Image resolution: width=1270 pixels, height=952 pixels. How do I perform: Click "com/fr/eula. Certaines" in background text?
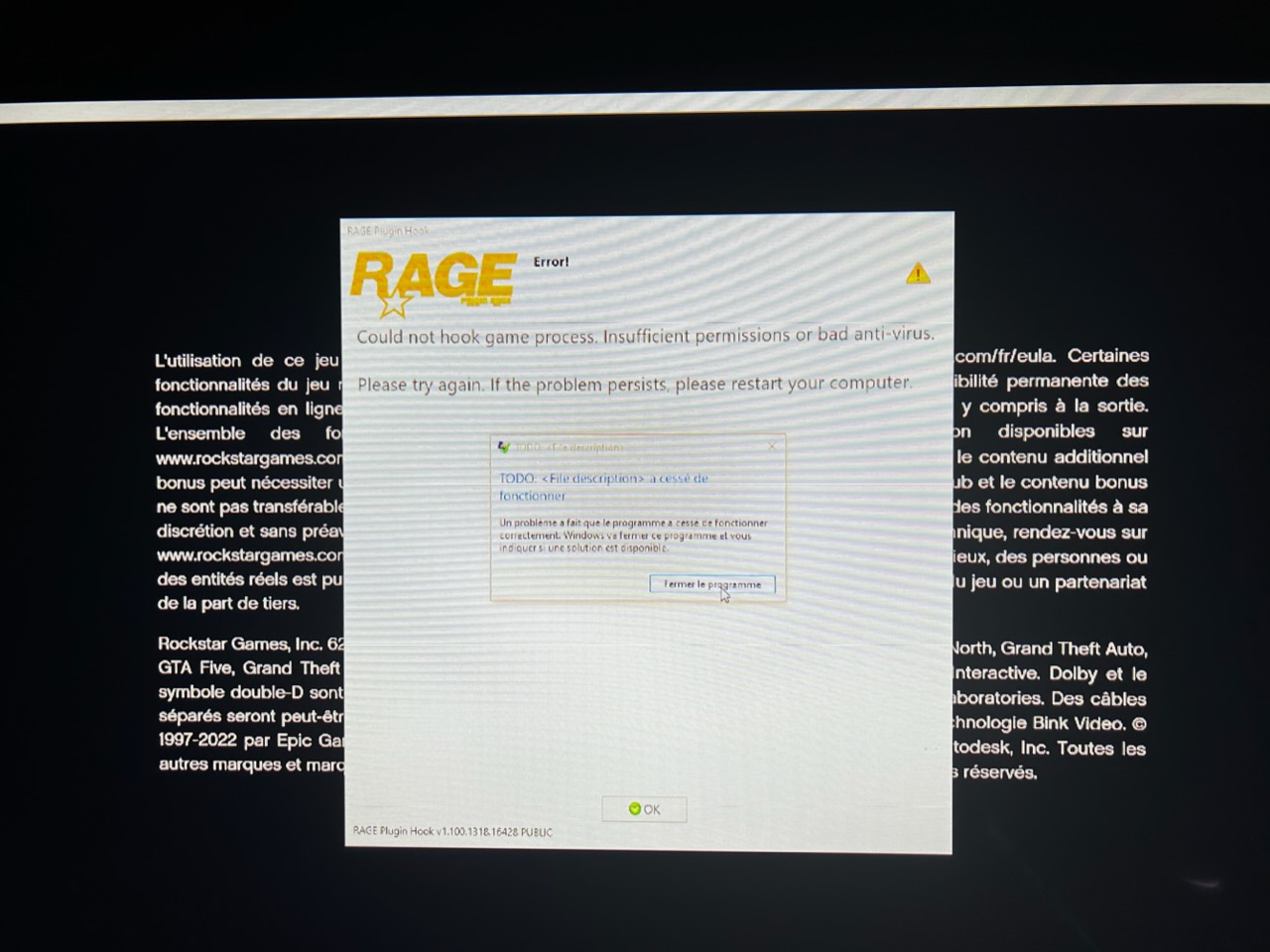1052,355
